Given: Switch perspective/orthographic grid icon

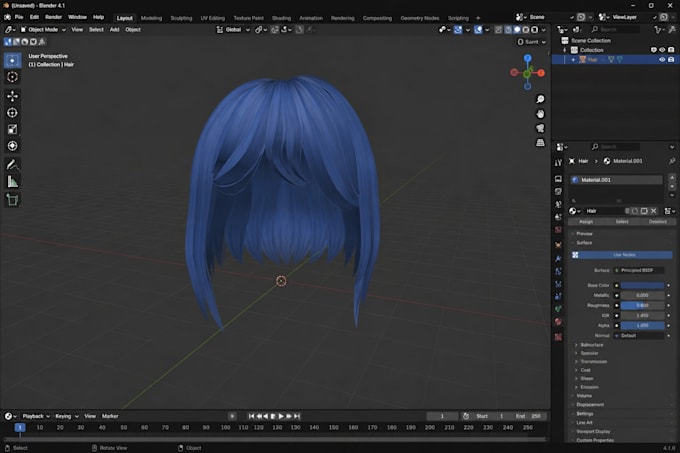Looking at the screenshot, I should click(x=540, y=142).
